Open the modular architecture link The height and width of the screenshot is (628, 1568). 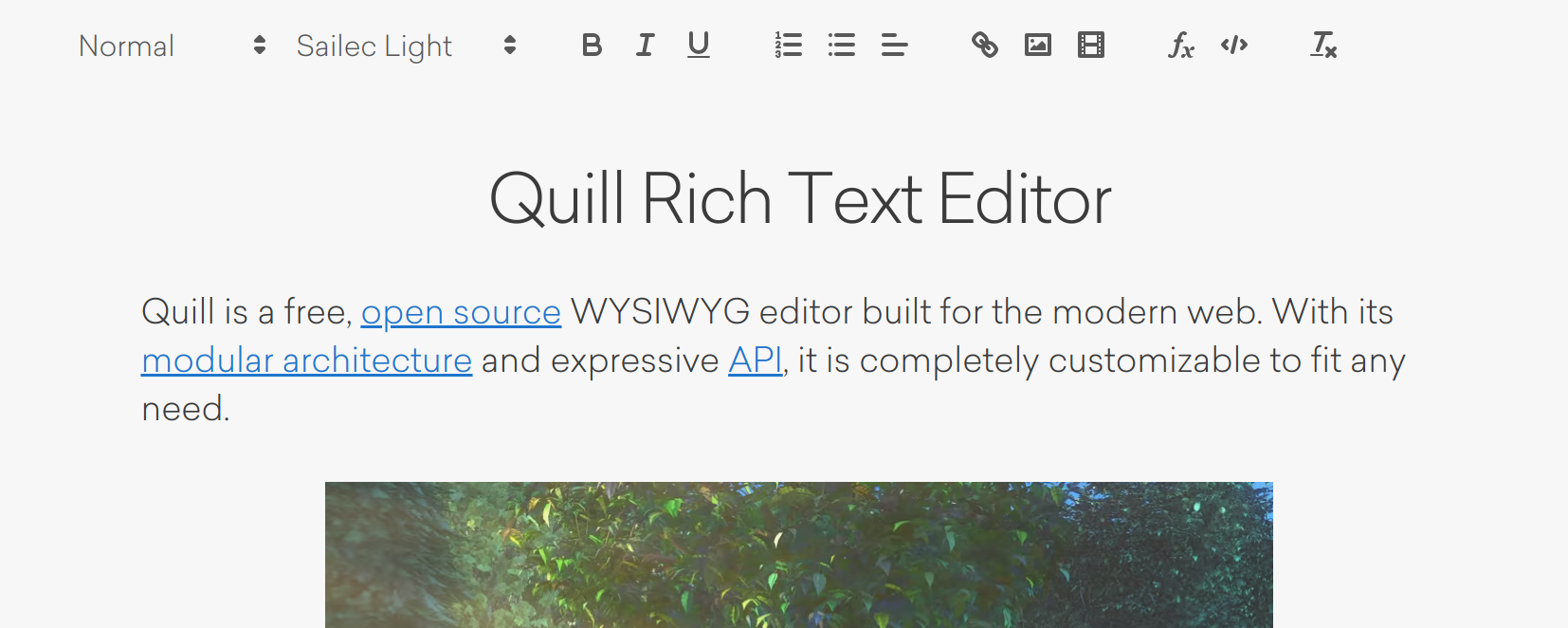pos(307,360)
